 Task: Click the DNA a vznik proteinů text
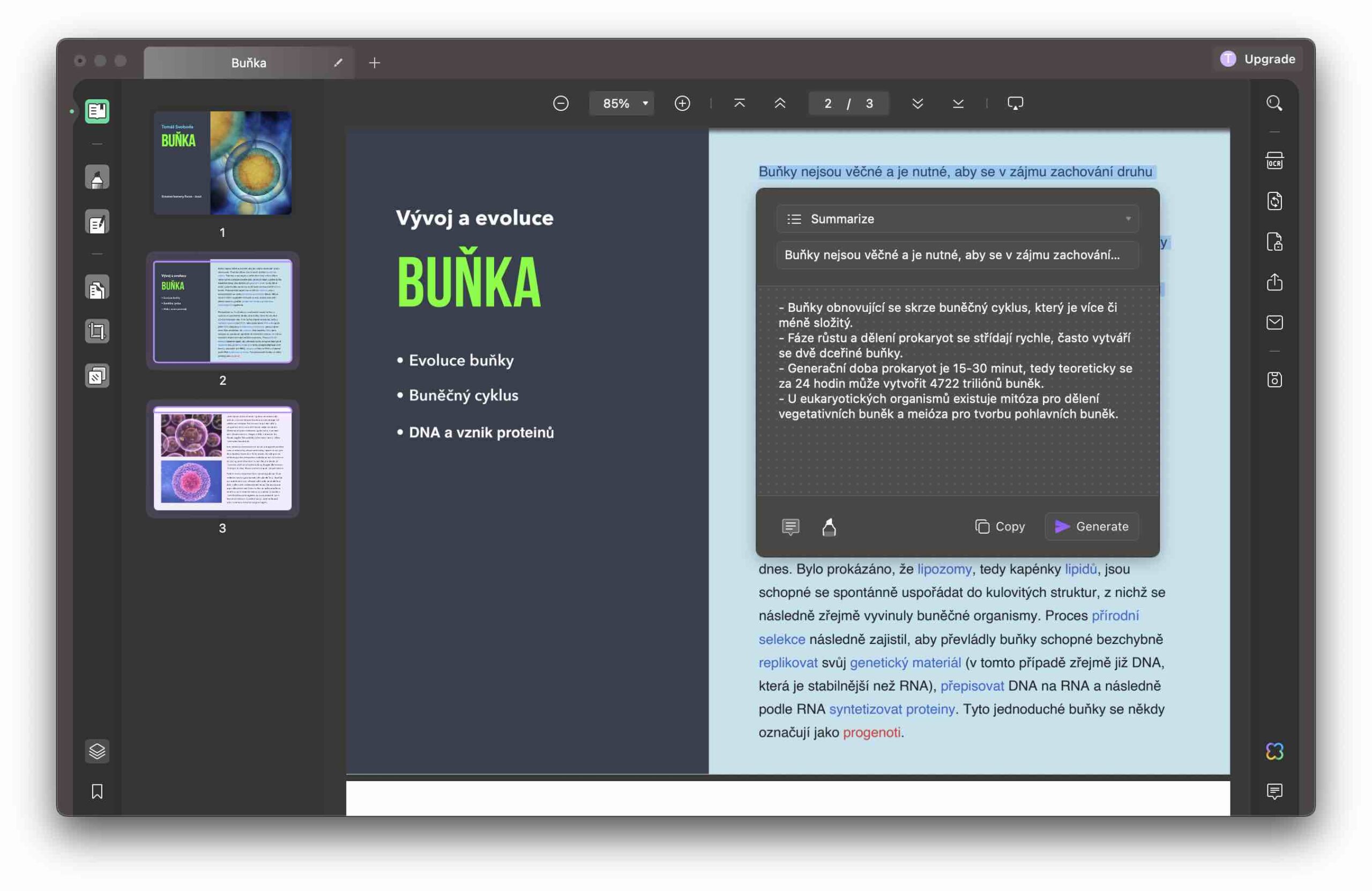(481, 432)
